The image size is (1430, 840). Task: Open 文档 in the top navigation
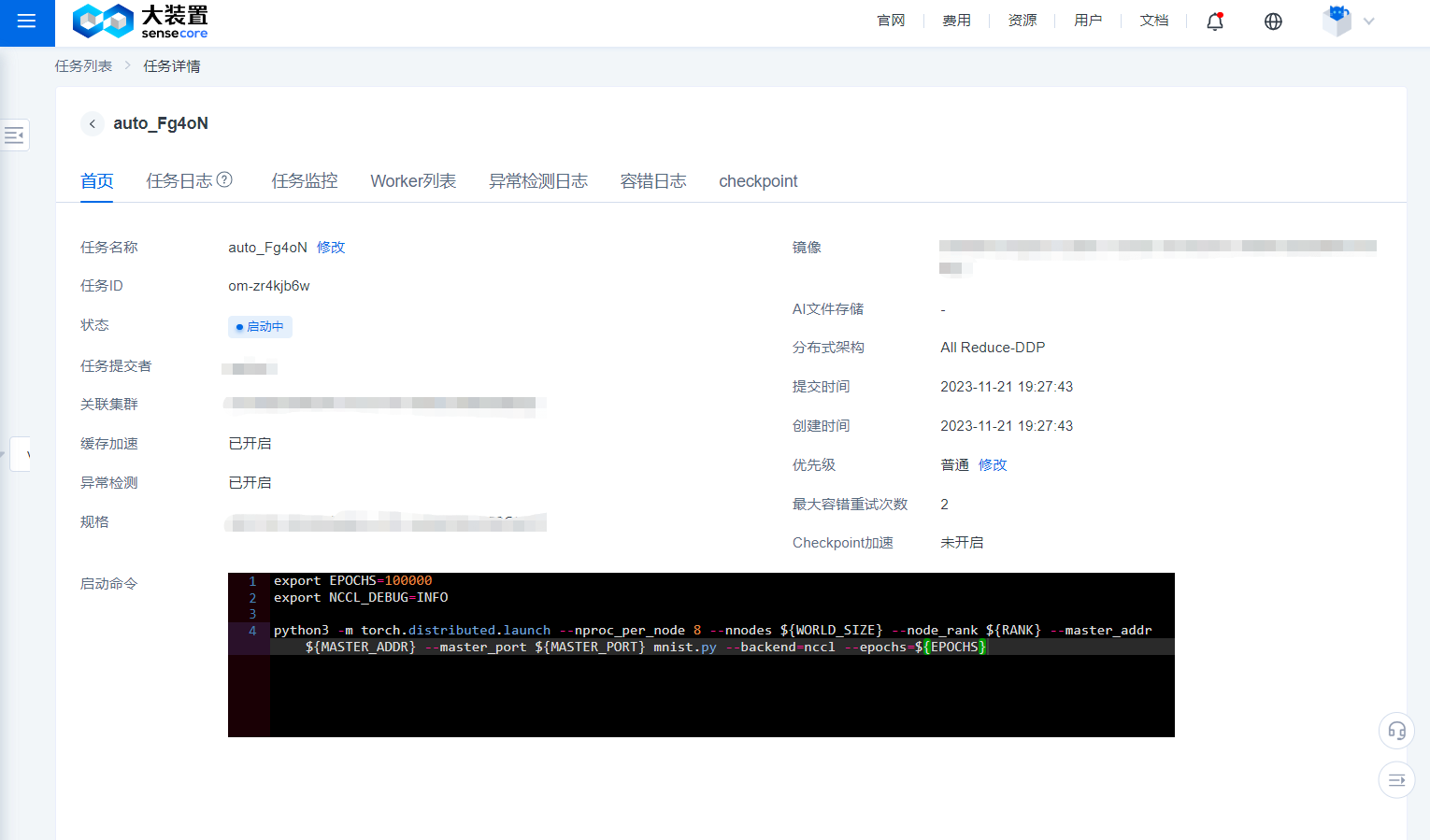[1154, 21]
